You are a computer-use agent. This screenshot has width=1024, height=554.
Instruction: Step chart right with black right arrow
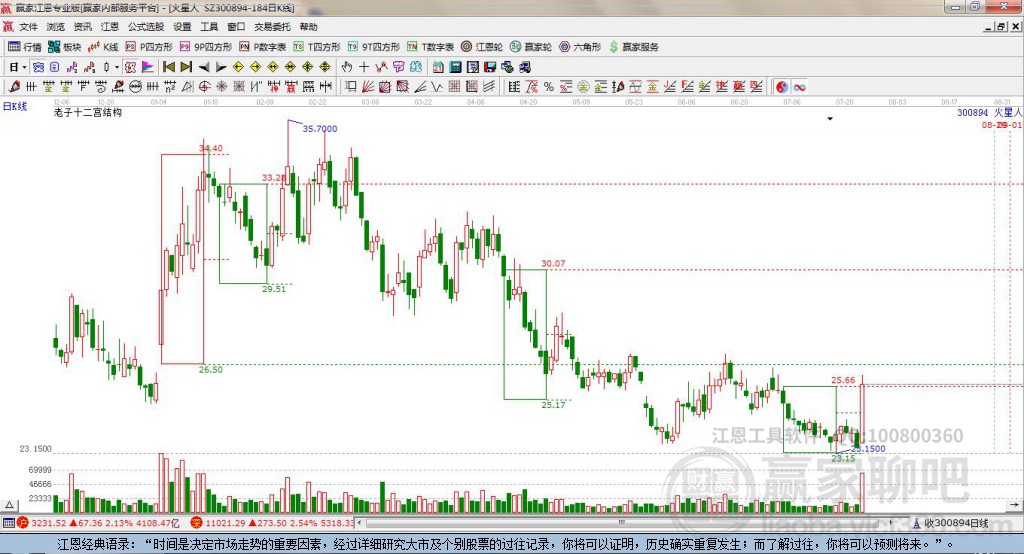[221, 67]
